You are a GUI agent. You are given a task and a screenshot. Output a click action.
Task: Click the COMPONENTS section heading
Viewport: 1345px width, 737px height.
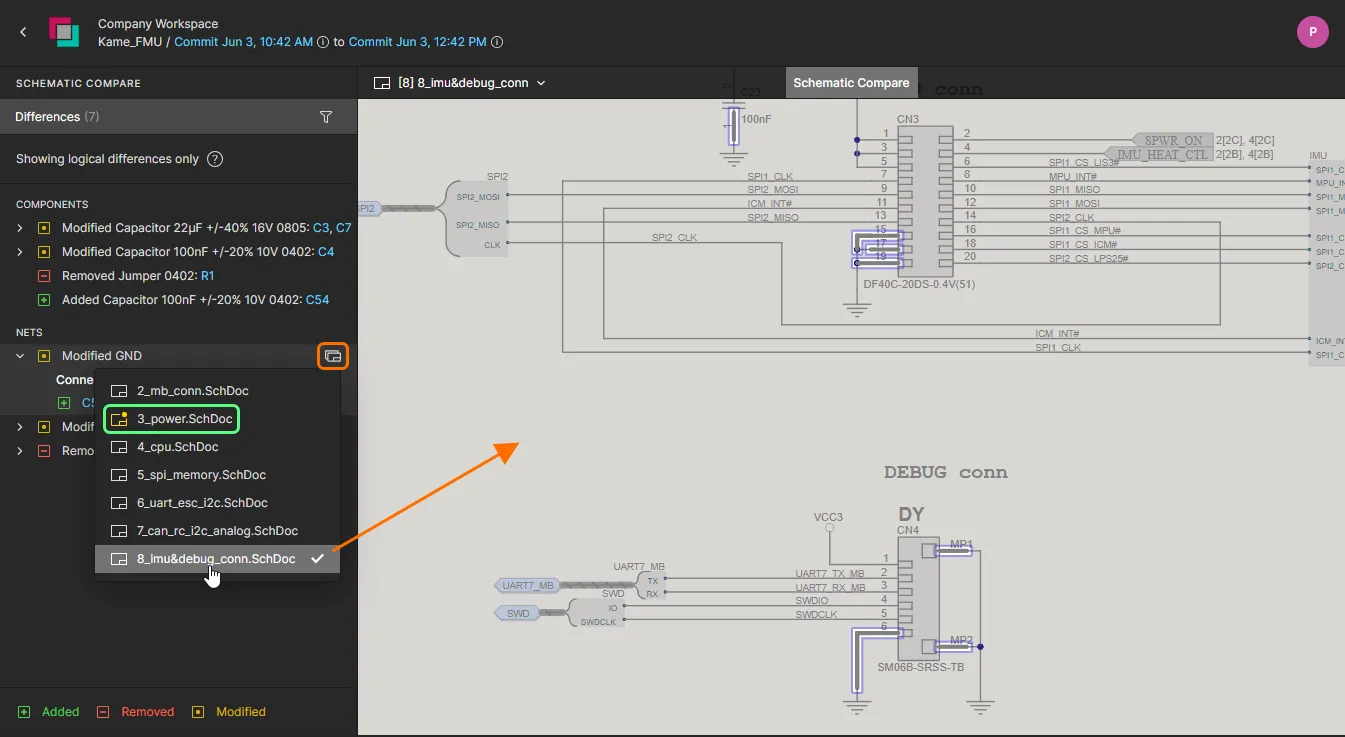[x=52, y=204]
